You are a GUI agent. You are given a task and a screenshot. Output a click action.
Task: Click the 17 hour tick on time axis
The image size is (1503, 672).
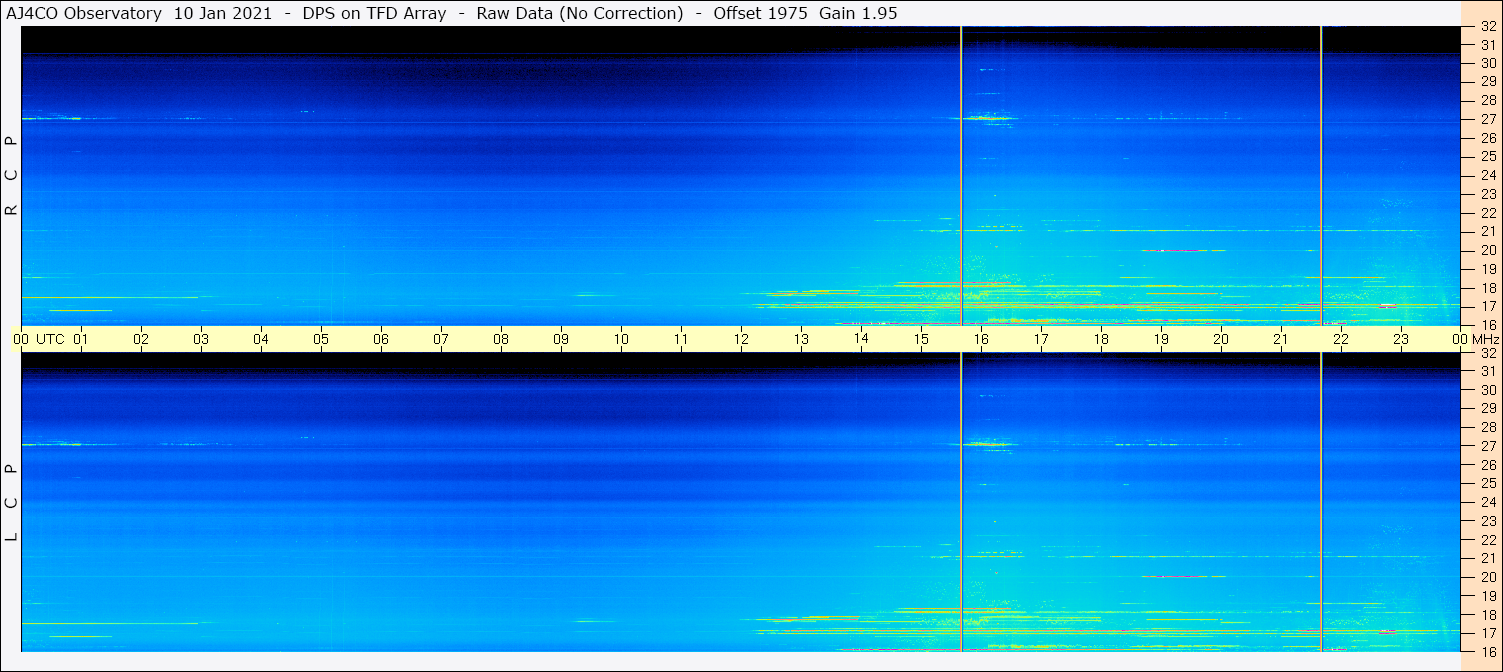click(1041, 339)
